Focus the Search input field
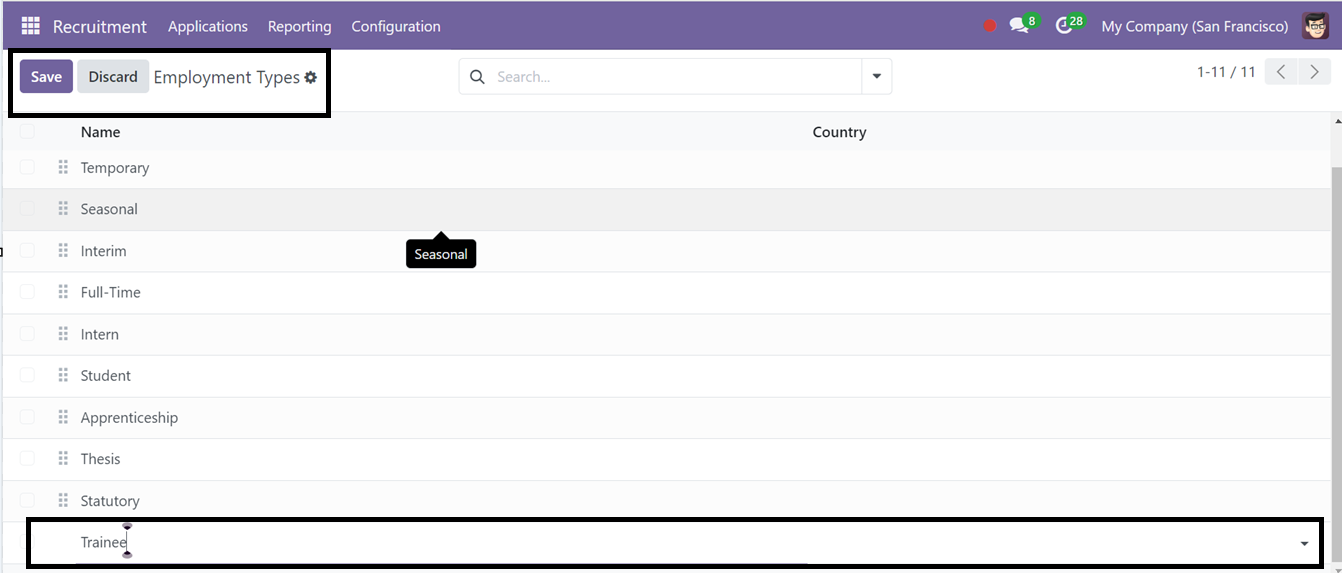1342x573 pixels. [x=675, y=76]
